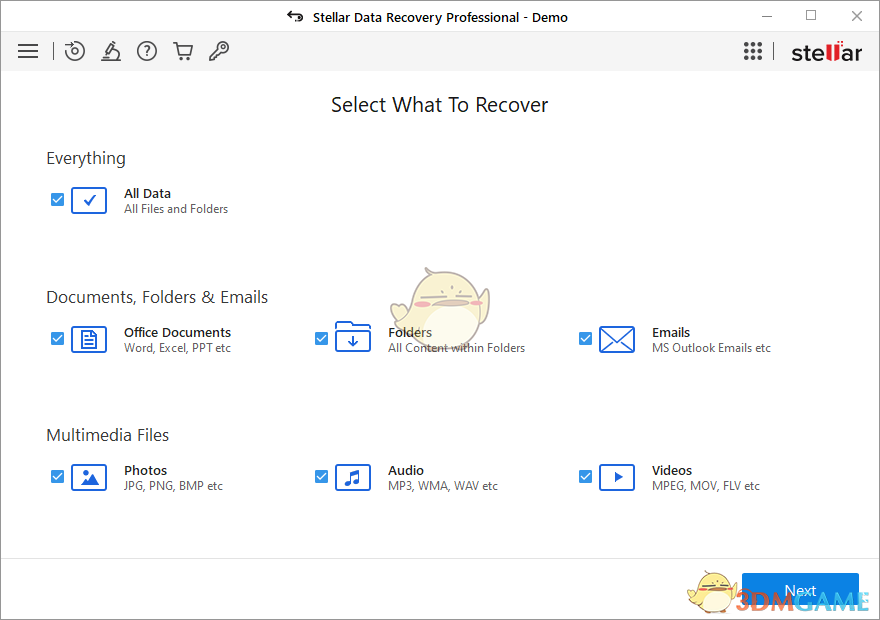Uncheck the All Data checkbox
The width and height of the screenshot is (880, 620).
(57, 200)
